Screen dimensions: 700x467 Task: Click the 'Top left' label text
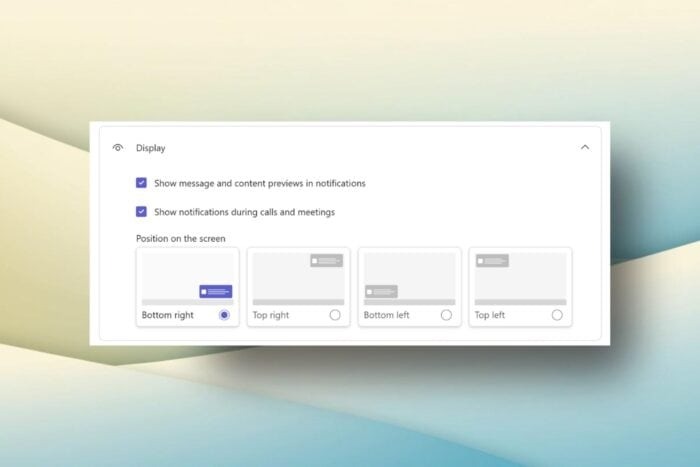click(x=489, y=315)
